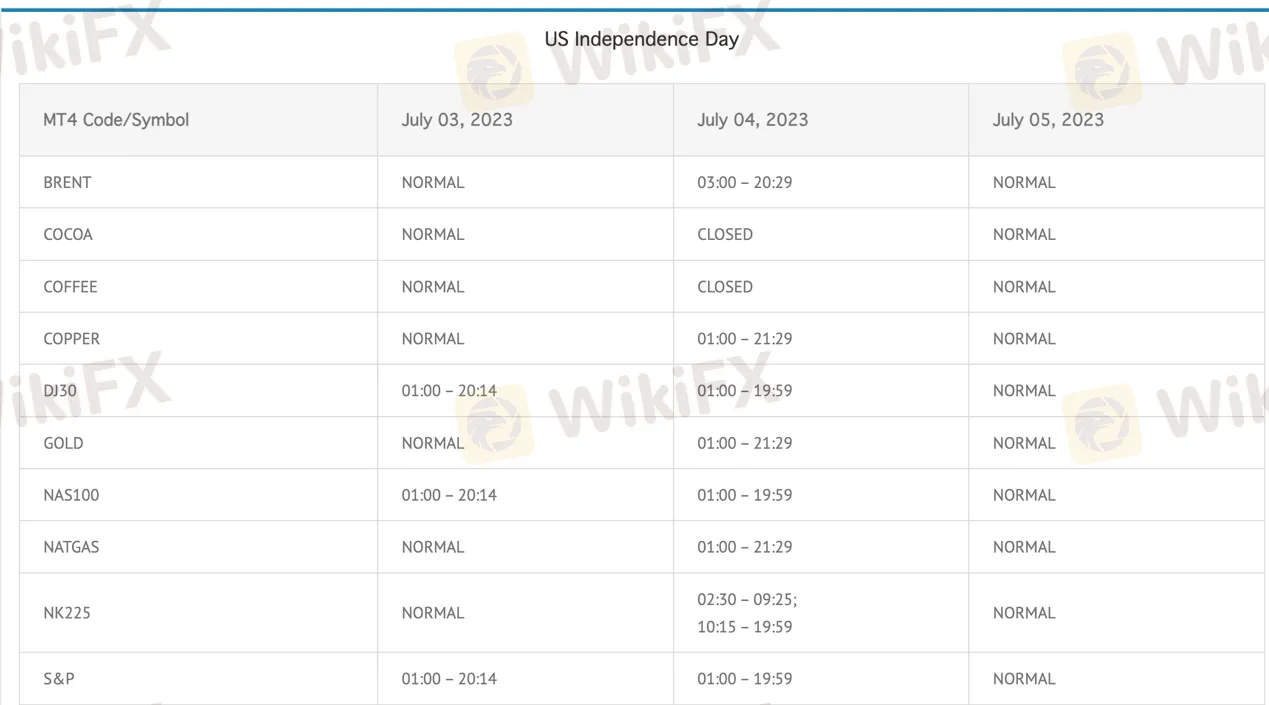
Task: Select the DJ30 symbol cell
Action: coord(60,391)
